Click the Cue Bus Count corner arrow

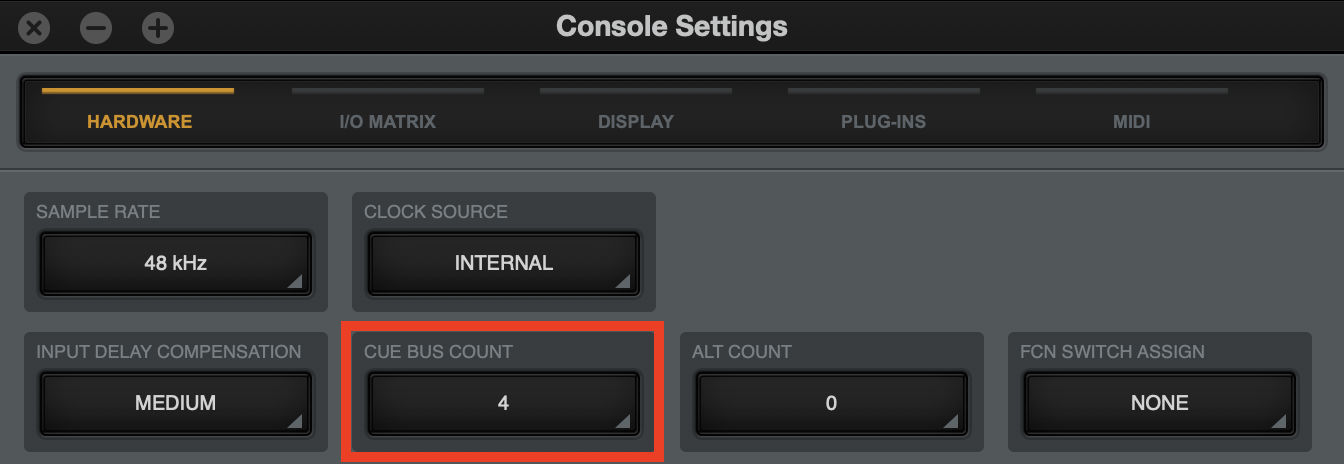click(x=624, y=423)
